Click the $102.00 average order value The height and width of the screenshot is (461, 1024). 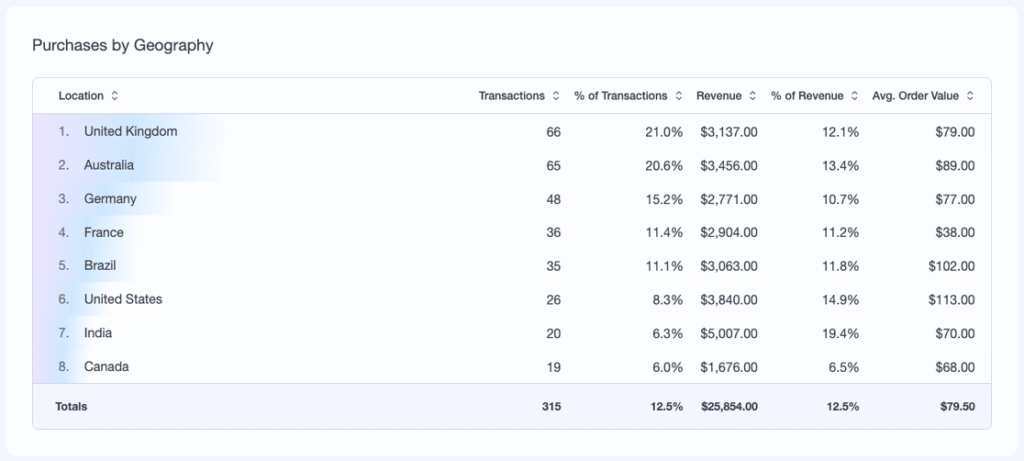[x=952, y=266]
